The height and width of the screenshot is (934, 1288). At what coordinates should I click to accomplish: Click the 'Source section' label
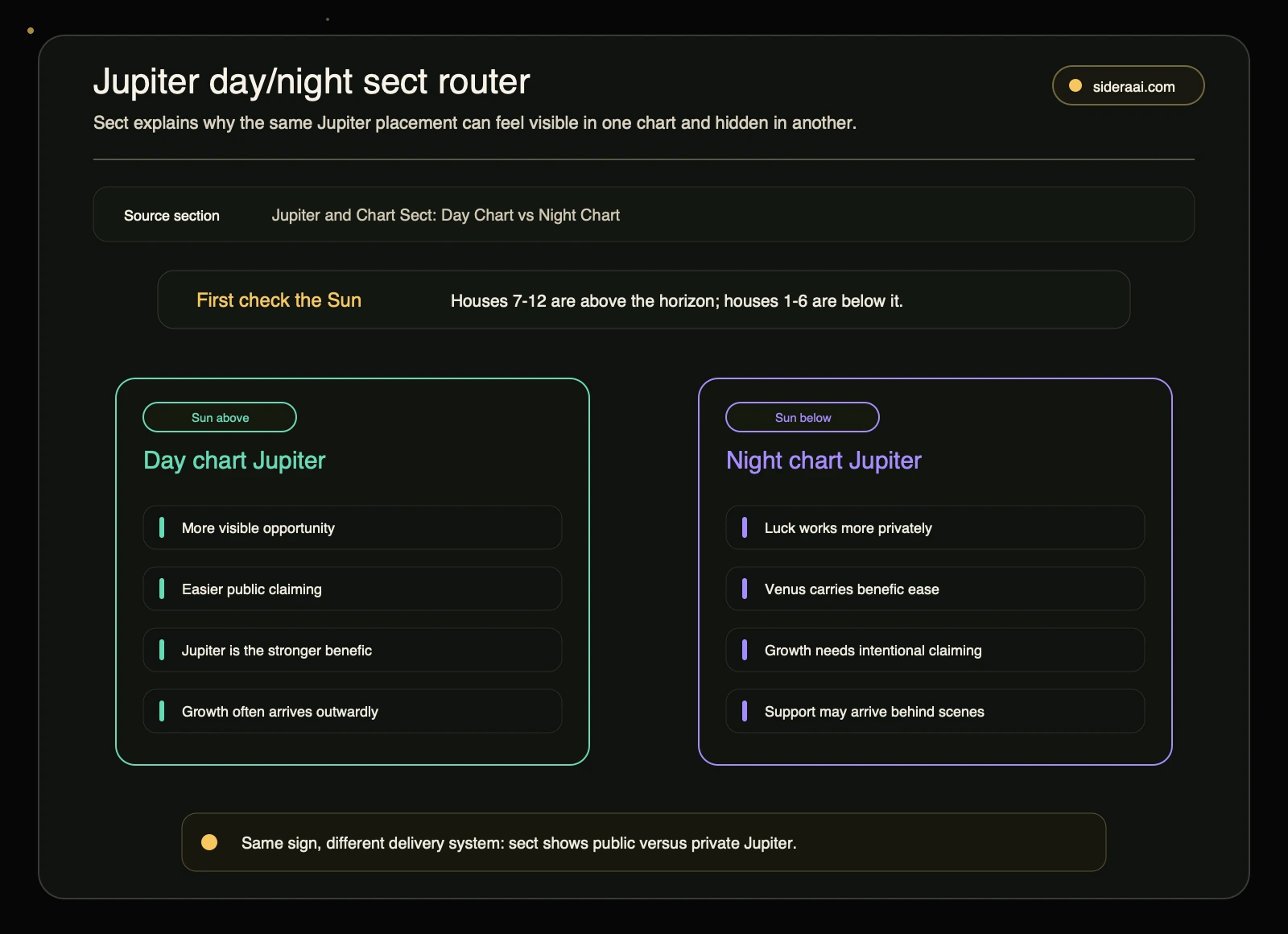tap(171, 215)
